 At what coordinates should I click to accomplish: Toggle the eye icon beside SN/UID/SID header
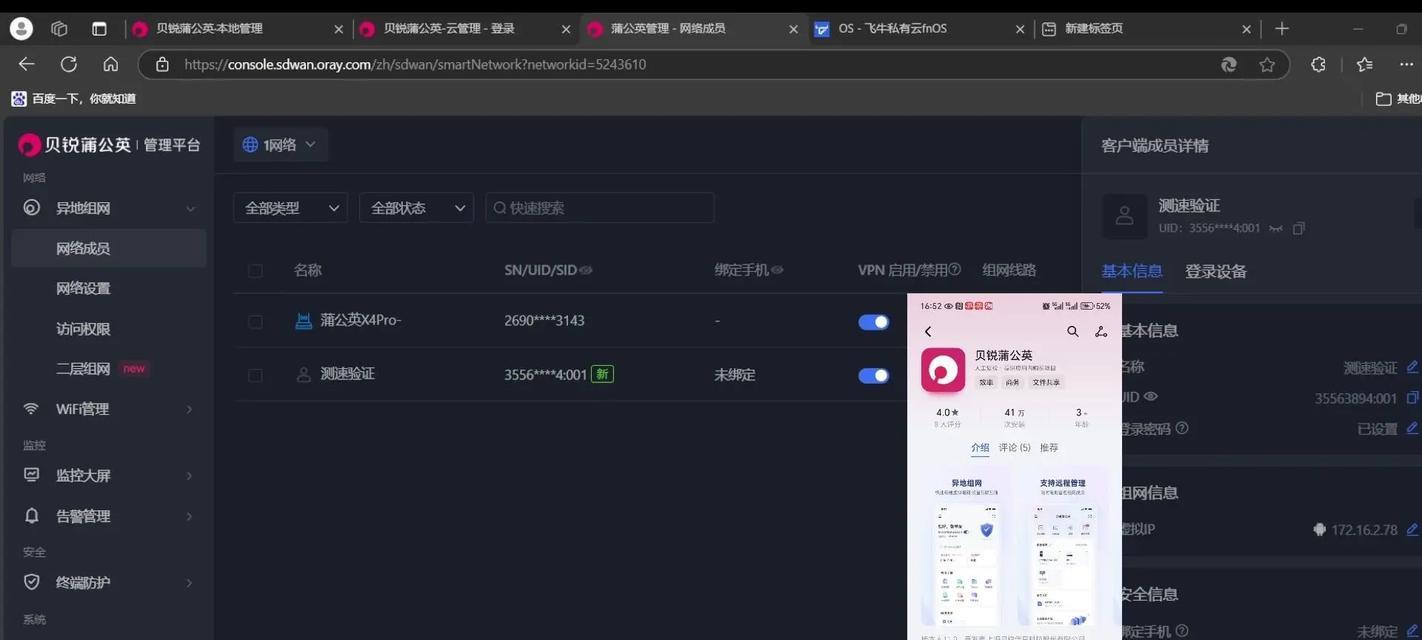pyautogui.click(x=586, y=270)
